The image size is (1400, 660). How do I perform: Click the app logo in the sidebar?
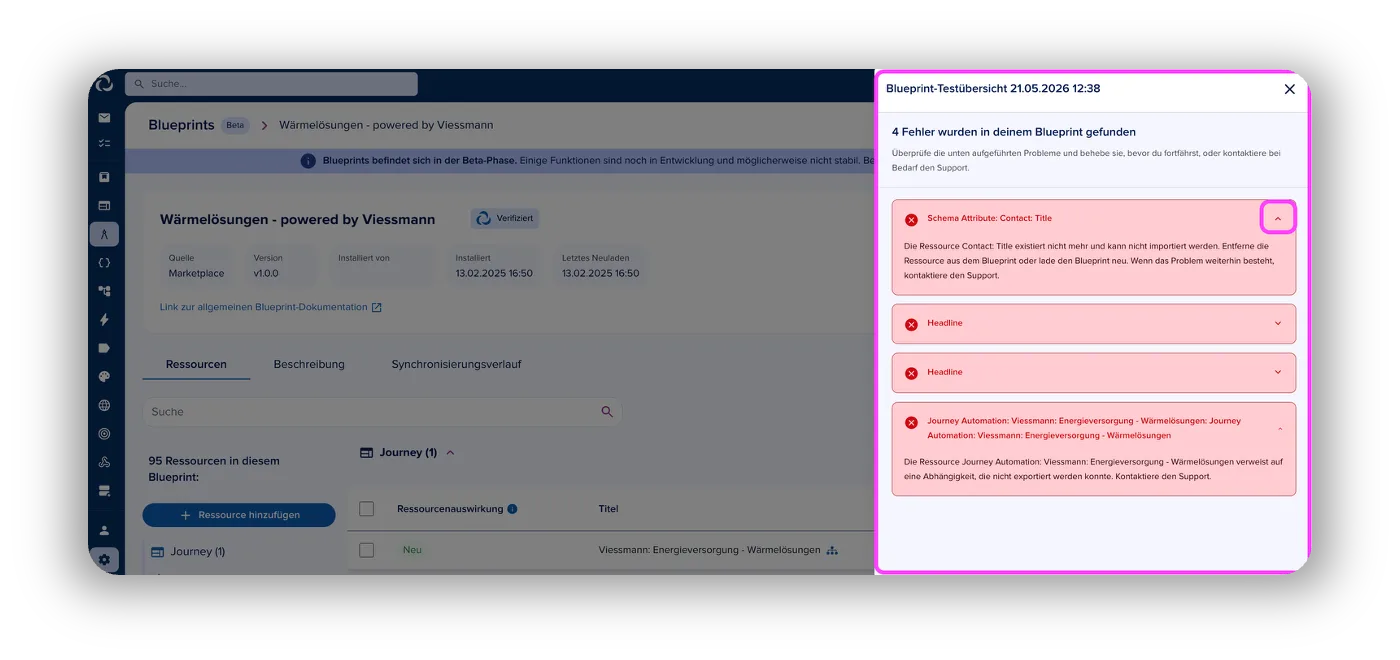click(104, 84)
